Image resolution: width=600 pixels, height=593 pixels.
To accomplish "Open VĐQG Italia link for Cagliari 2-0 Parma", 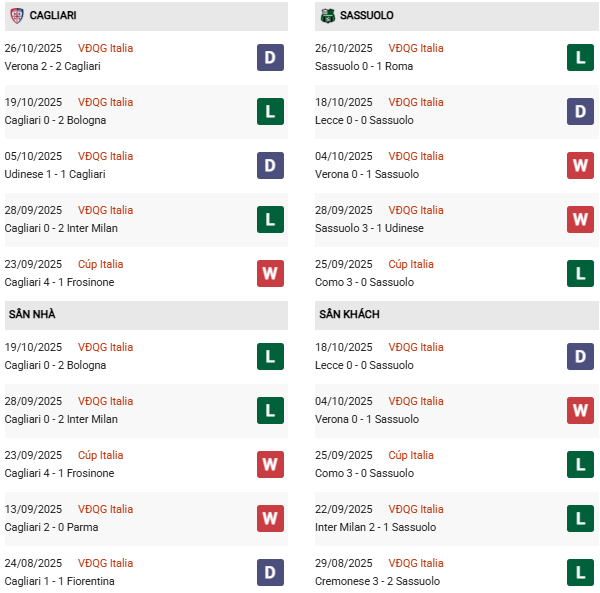I will tap(105, 509).
